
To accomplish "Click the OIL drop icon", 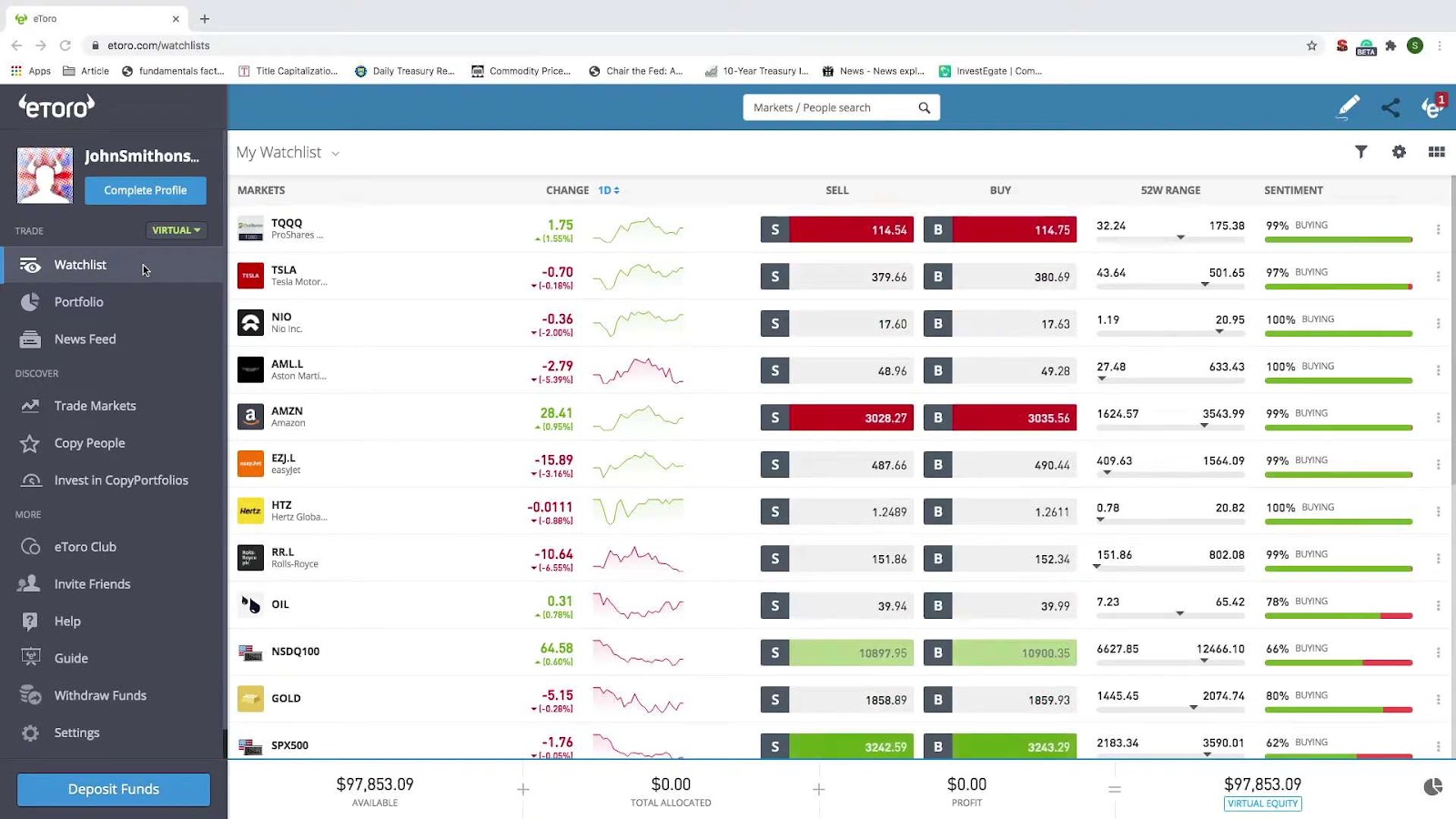I will (250, 604).
